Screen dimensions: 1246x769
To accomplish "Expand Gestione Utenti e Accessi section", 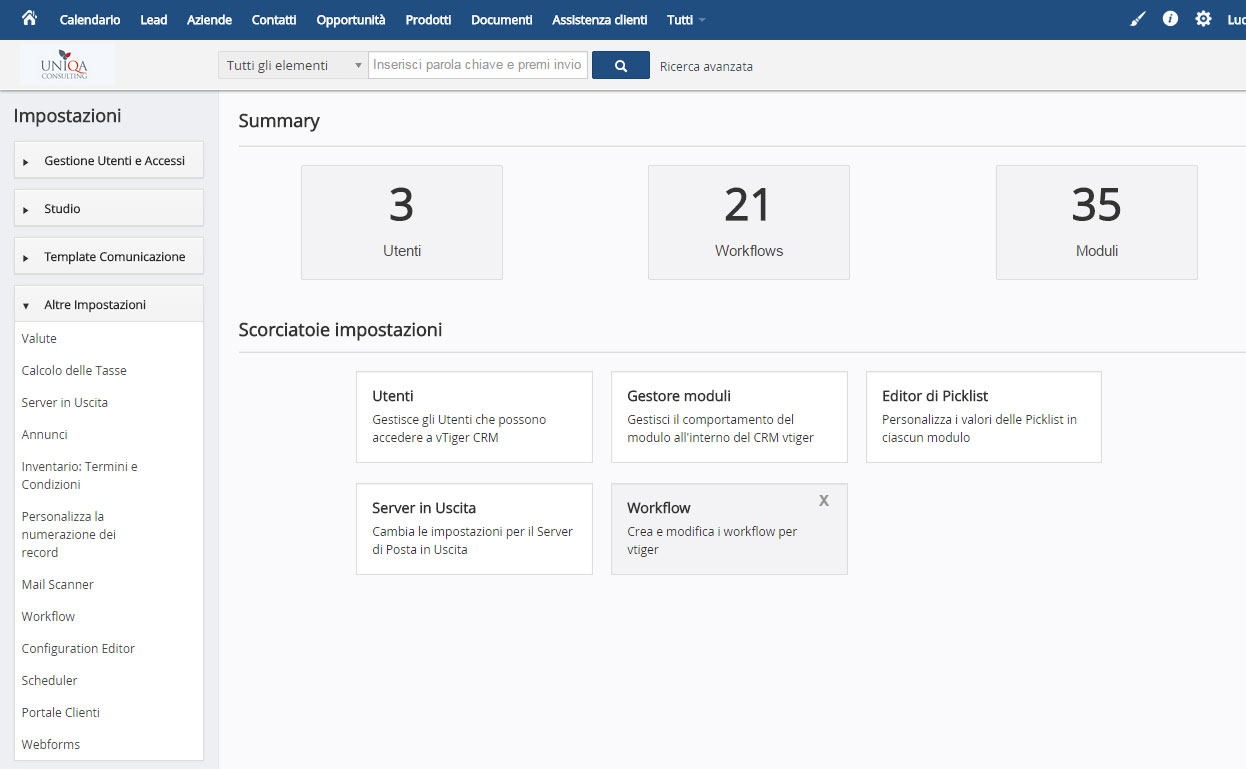I will tap(109, 160).
